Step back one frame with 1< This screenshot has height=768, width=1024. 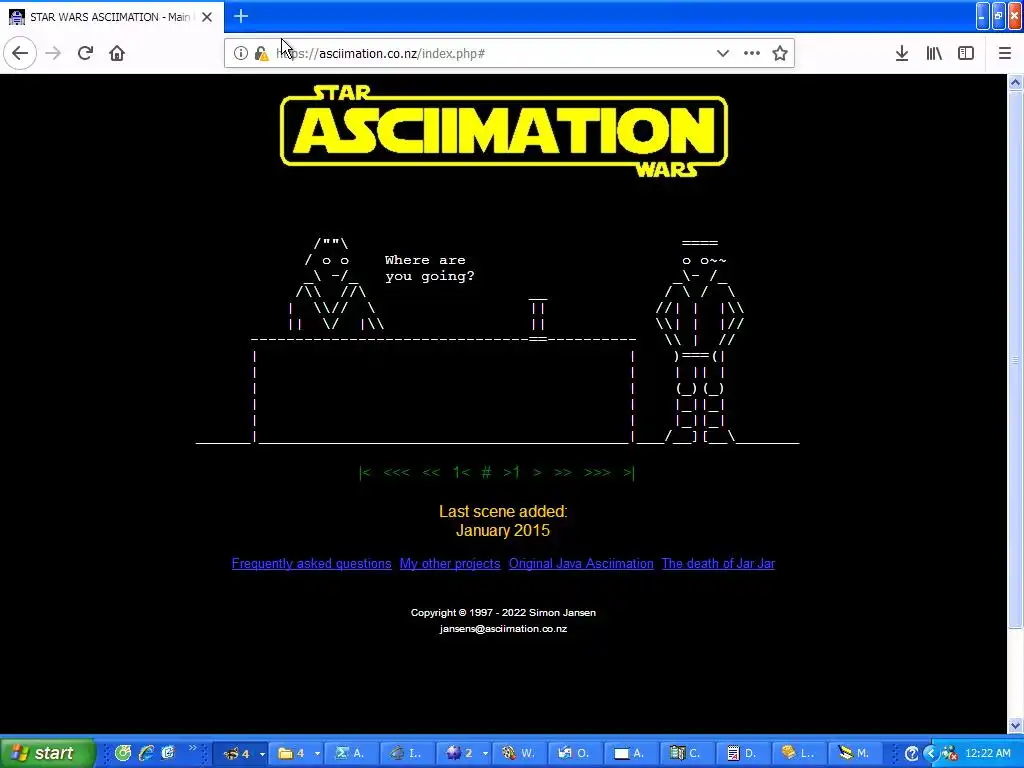point(461,472)
